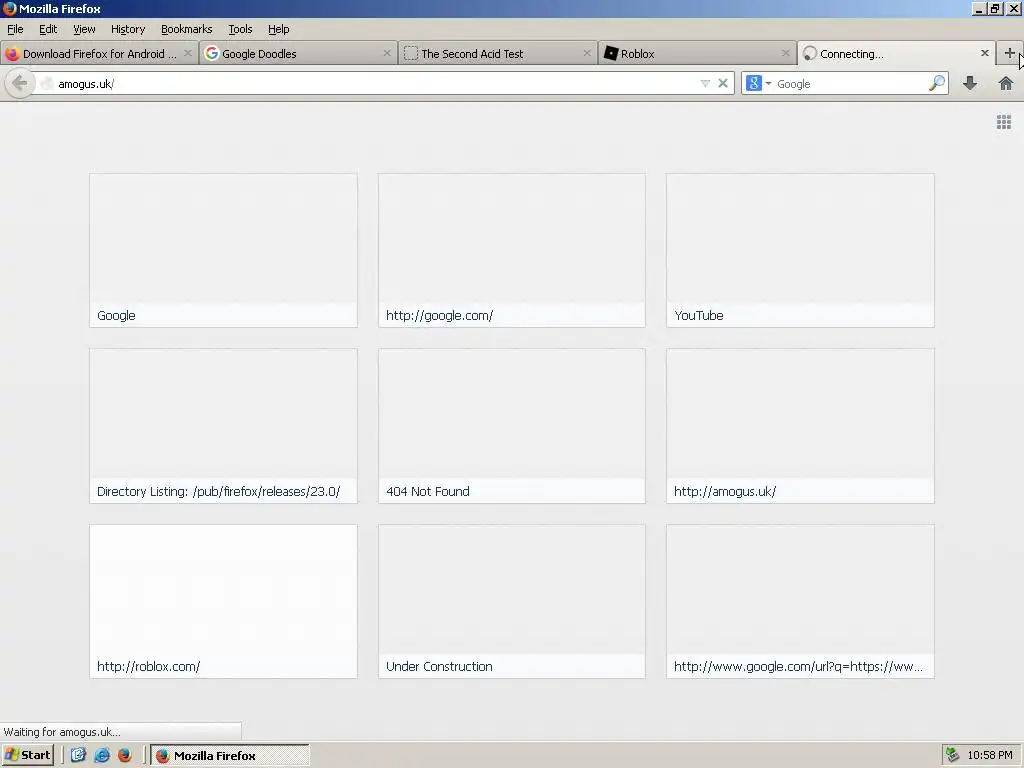
Task: Open the YouTube thumbnail tile
Action: point(800,250)
